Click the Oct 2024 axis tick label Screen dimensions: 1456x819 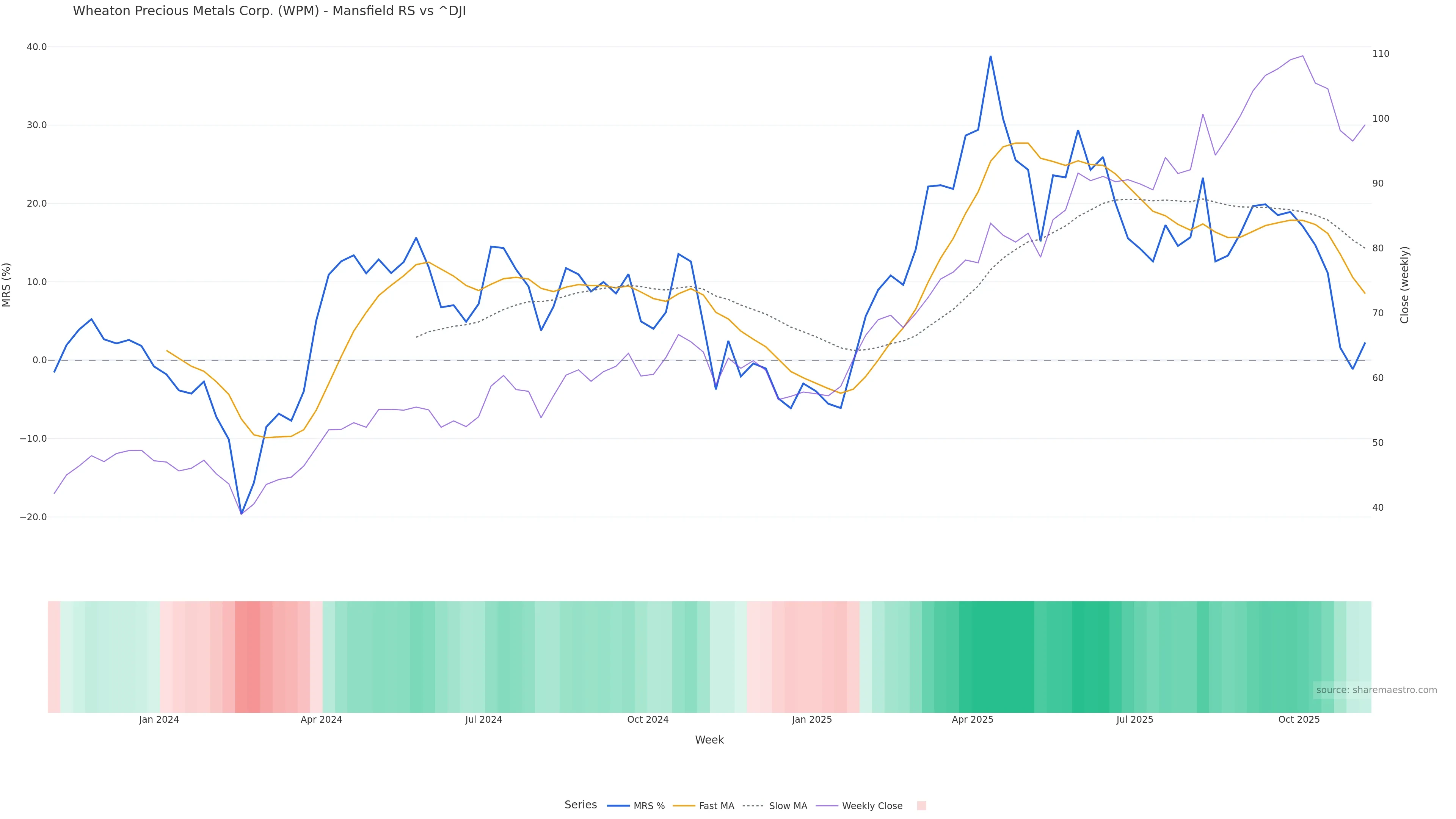pyautogui.click(x=648, y=720)
